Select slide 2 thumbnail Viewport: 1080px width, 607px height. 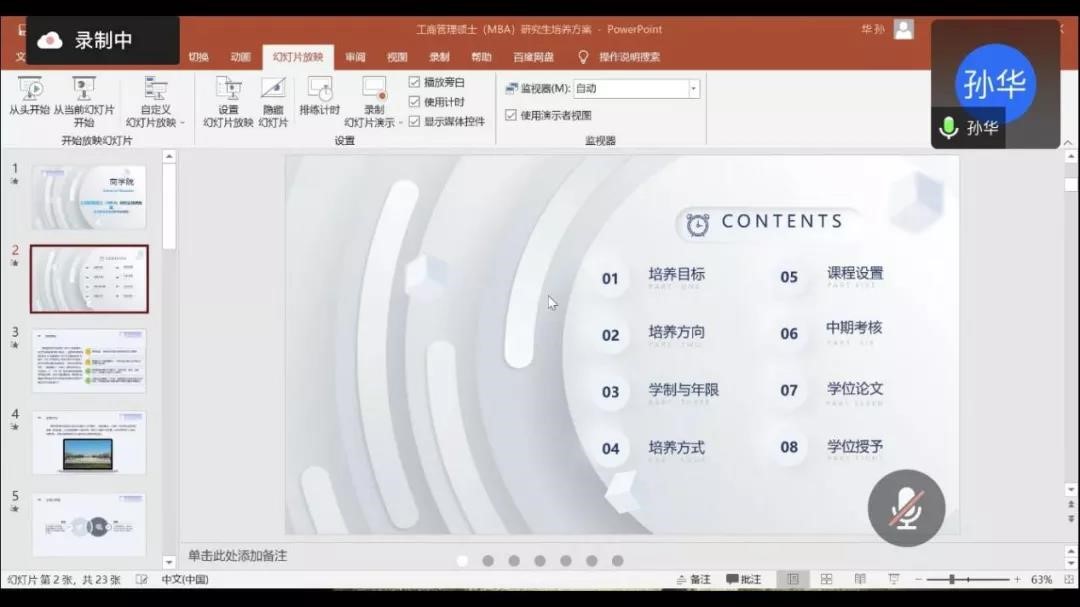[89, 279]
